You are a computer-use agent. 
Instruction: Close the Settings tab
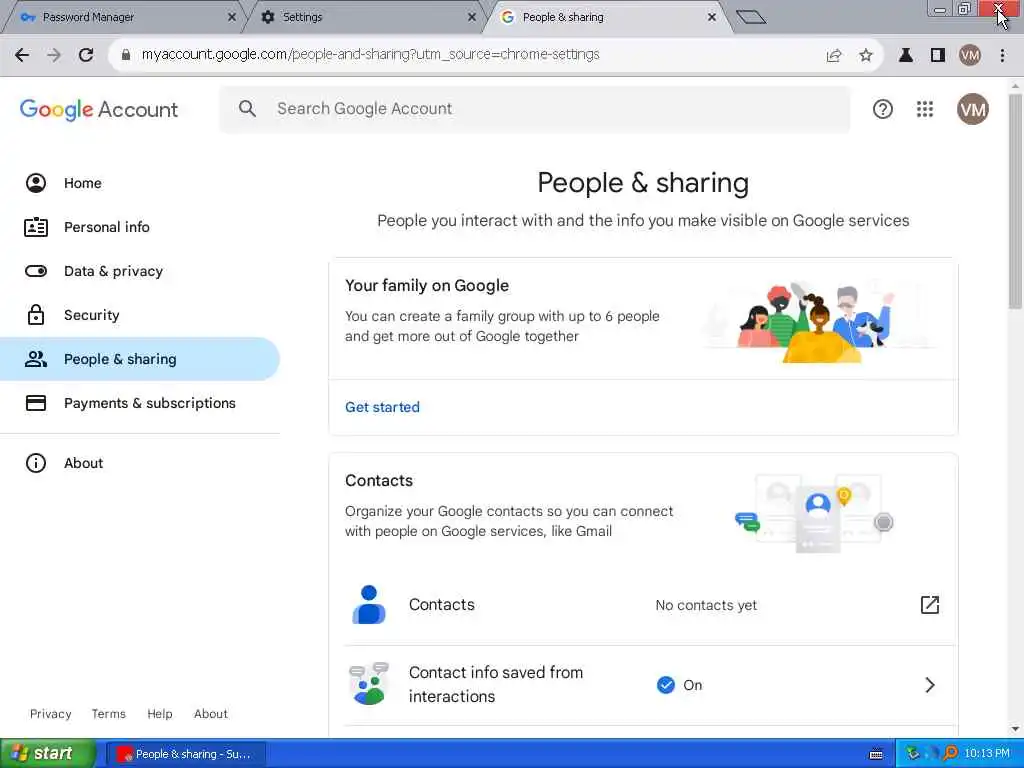(x=472, y=18)
